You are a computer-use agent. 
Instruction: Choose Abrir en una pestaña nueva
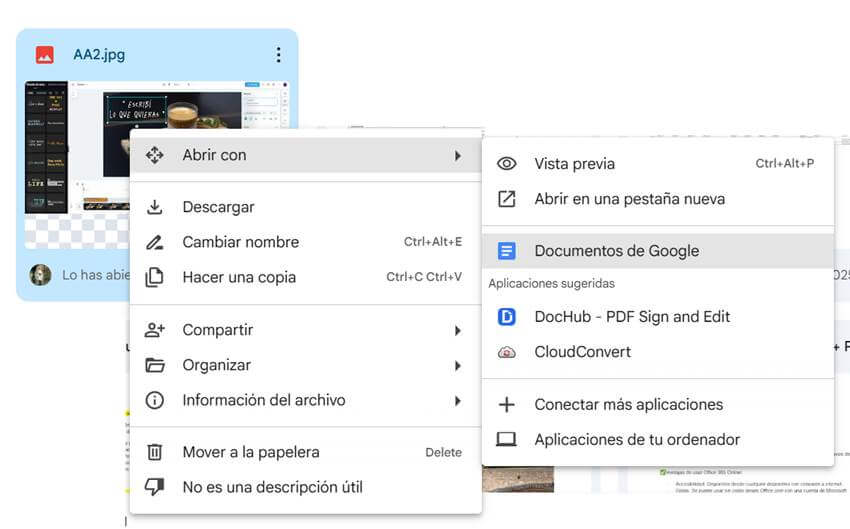[658, 199]
